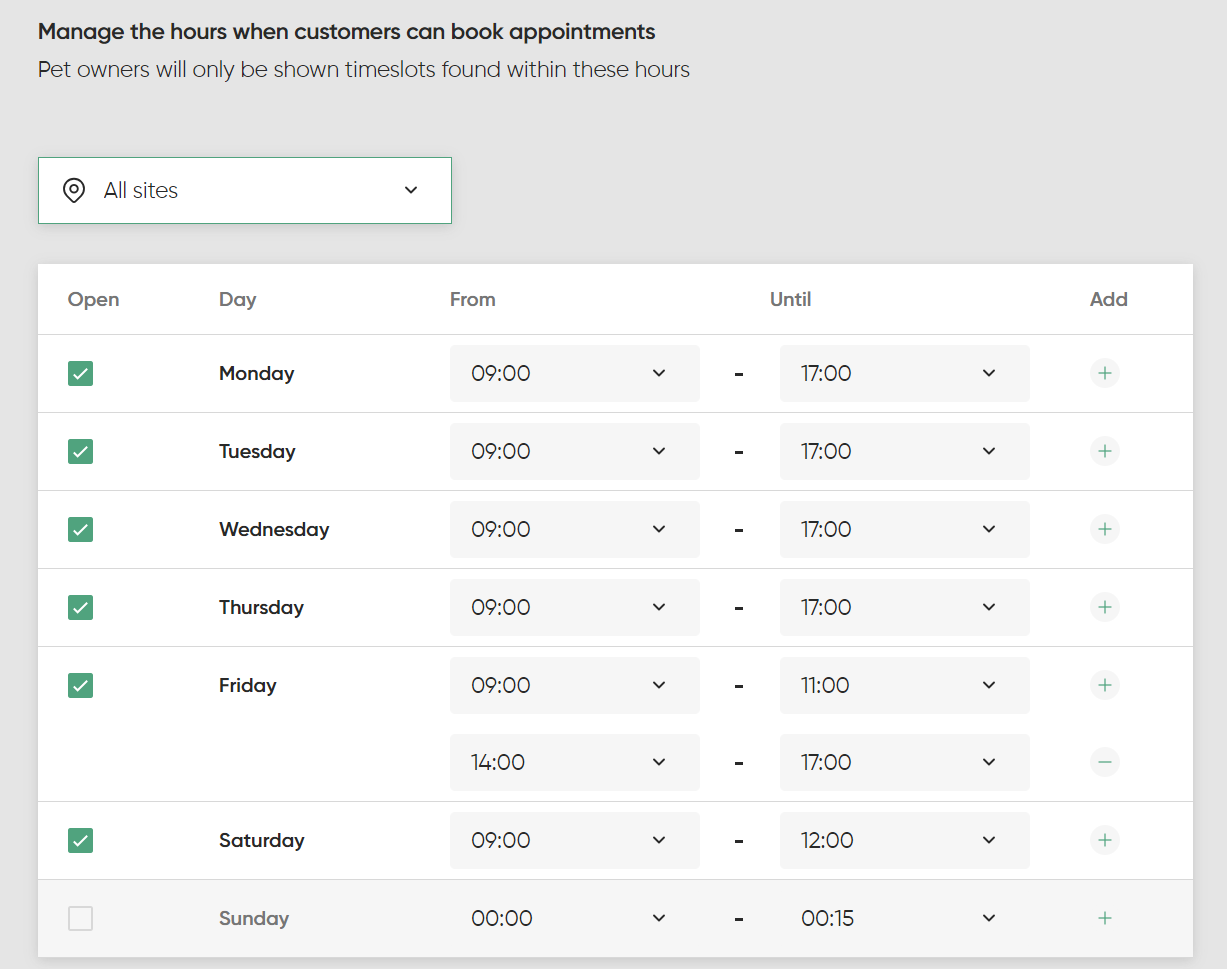Untick the Wednesday open checkbox
The image size is (1227, 969).
pyautogui.click(x=81, y=530)
